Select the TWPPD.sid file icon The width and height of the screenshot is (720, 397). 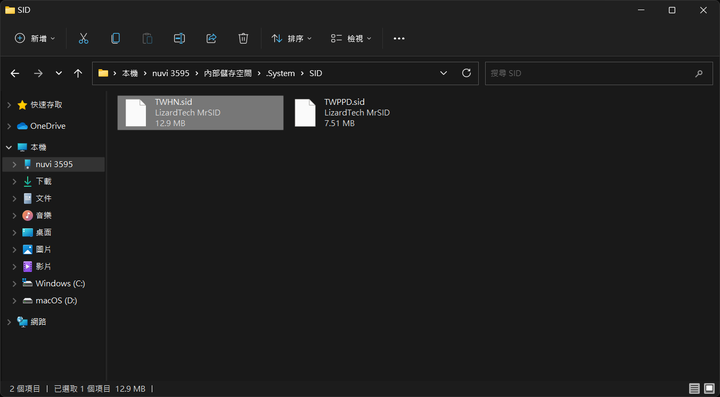tap(305, 112)
